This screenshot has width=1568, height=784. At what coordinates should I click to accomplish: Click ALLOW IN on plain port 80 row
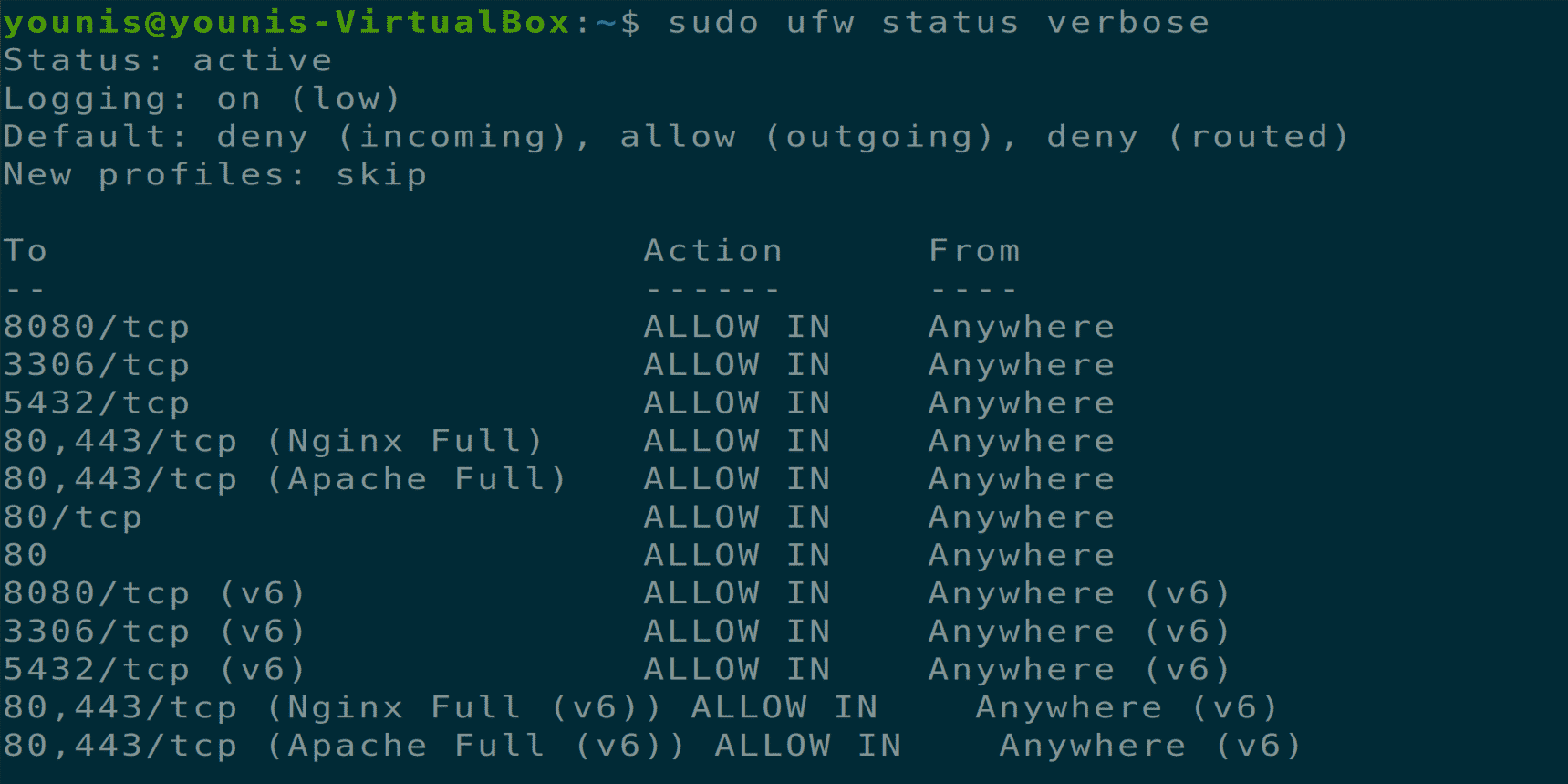tap(737, 555)
